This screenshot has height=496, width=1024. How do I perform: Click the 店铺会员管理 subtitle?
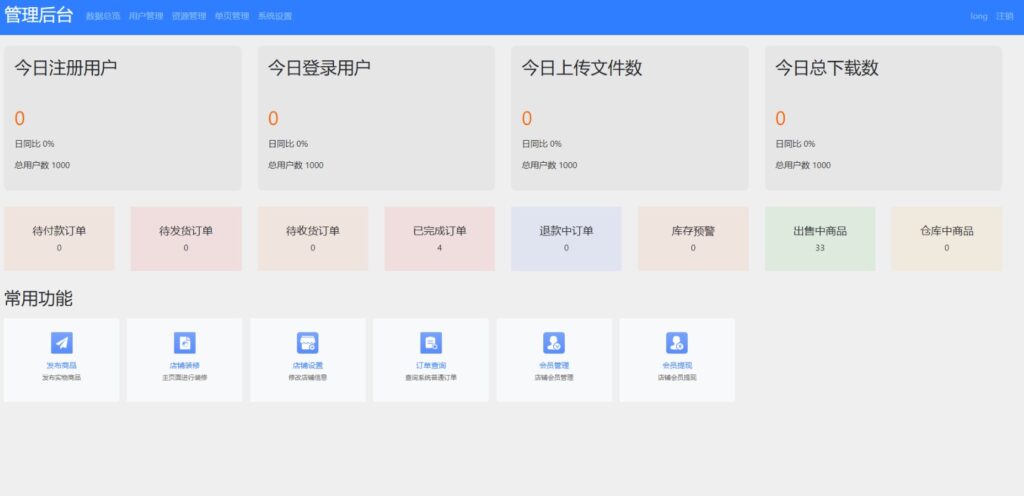click(x=554, y=378)
